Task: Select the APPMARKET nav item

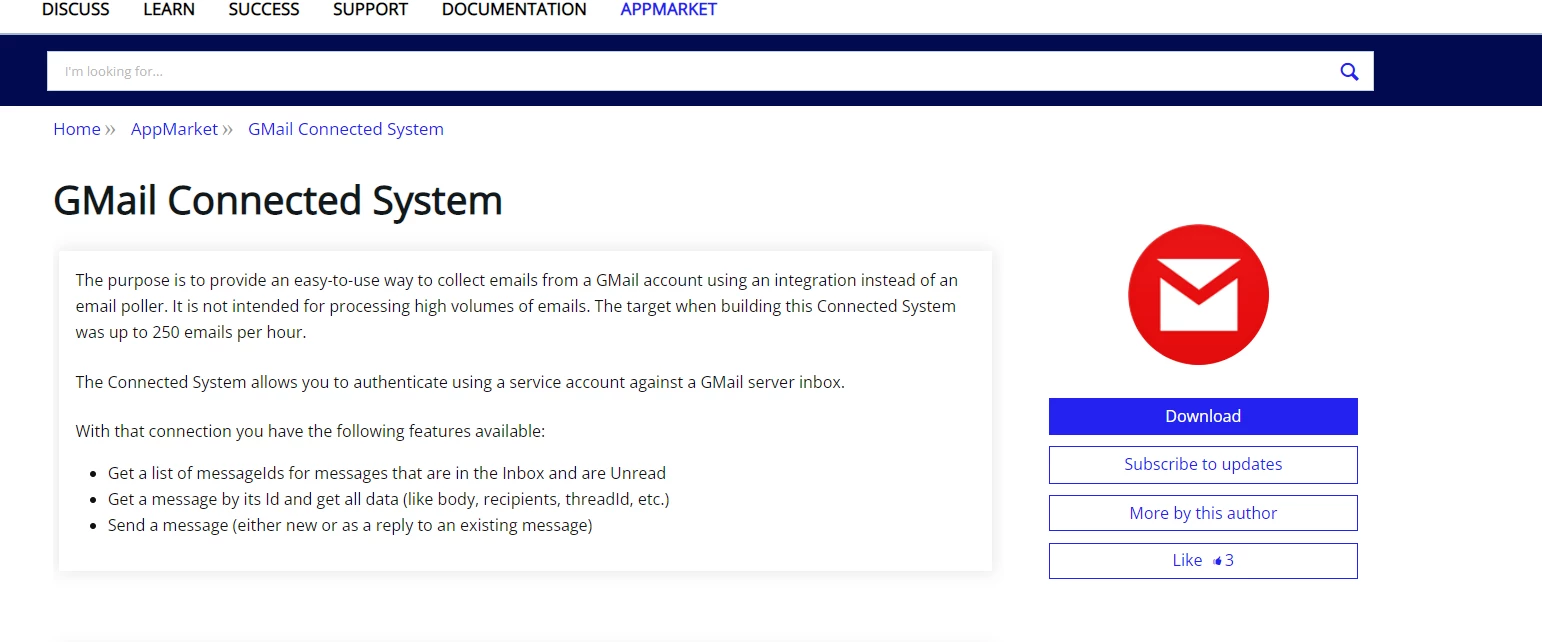Action: click(669, 10)
